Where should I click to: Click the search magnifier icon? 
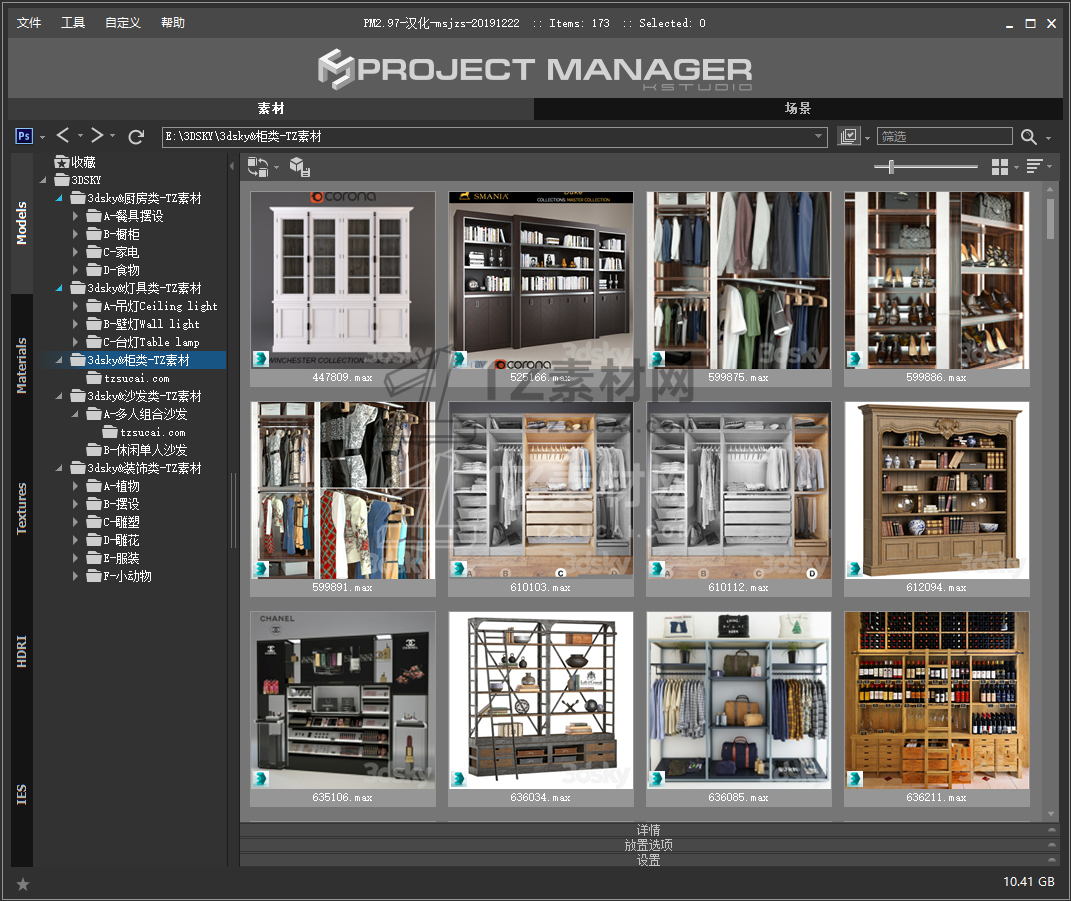point(1029,137)
